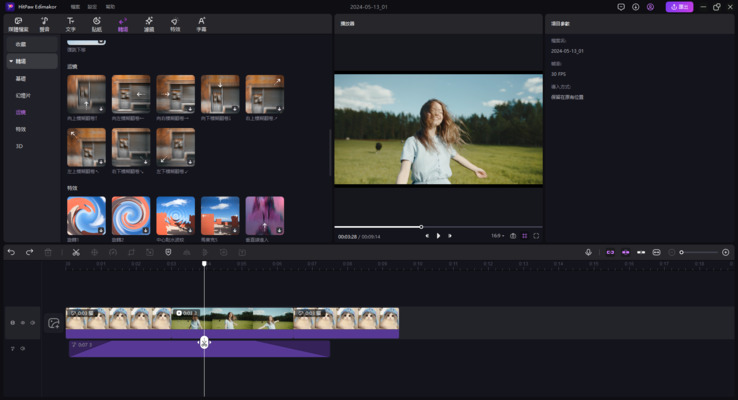Pick the water ripple effect transition
738x400 pixels.
(x=176, y=216)
